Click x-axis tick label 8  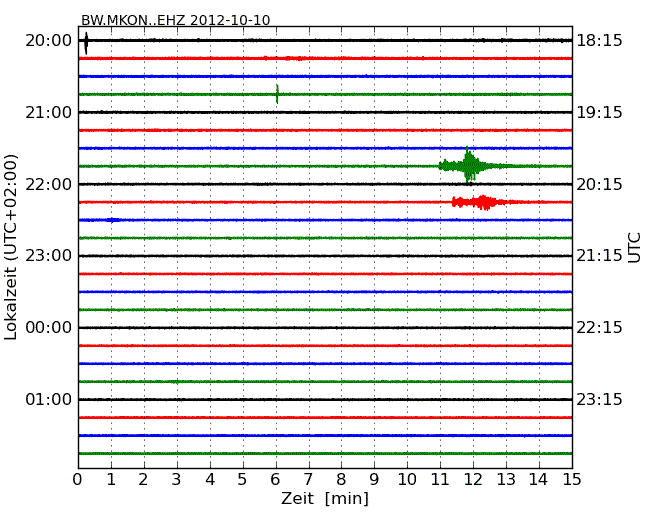[x=341, y=480]
